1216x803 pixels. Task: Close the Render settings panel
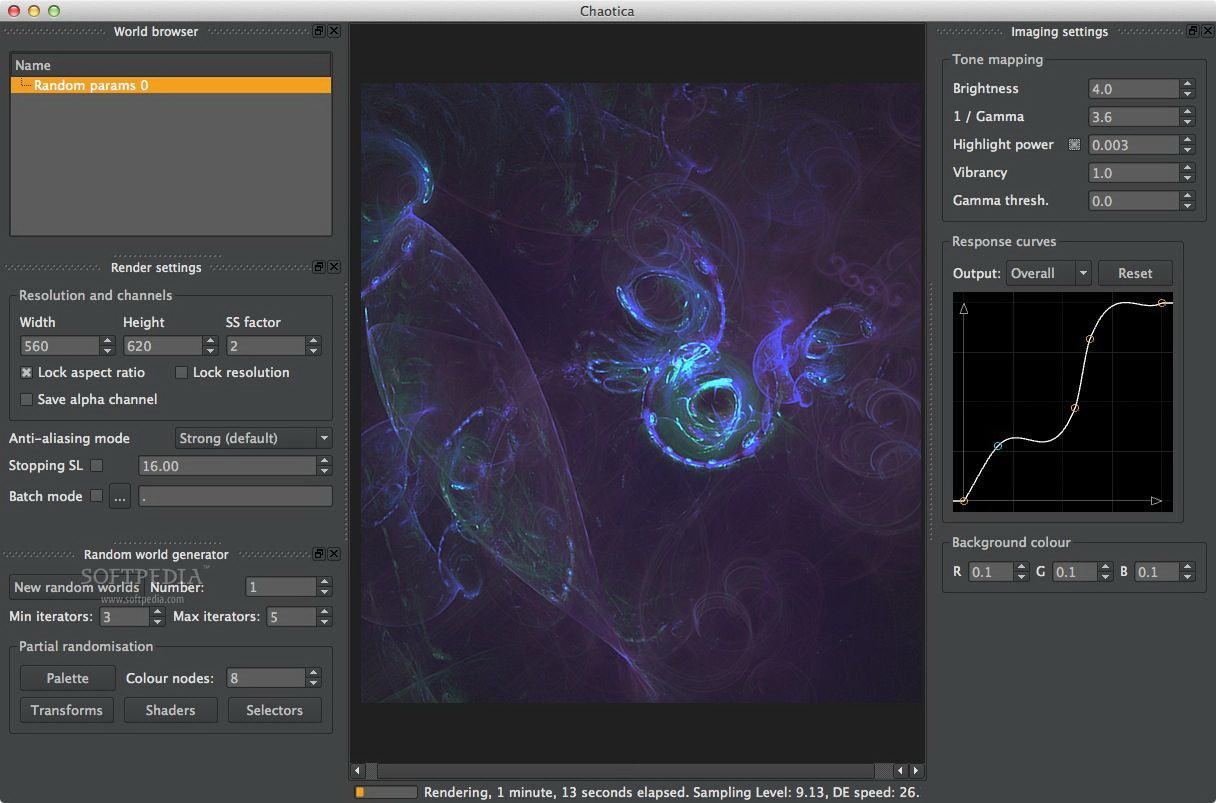tap(334, 267)
